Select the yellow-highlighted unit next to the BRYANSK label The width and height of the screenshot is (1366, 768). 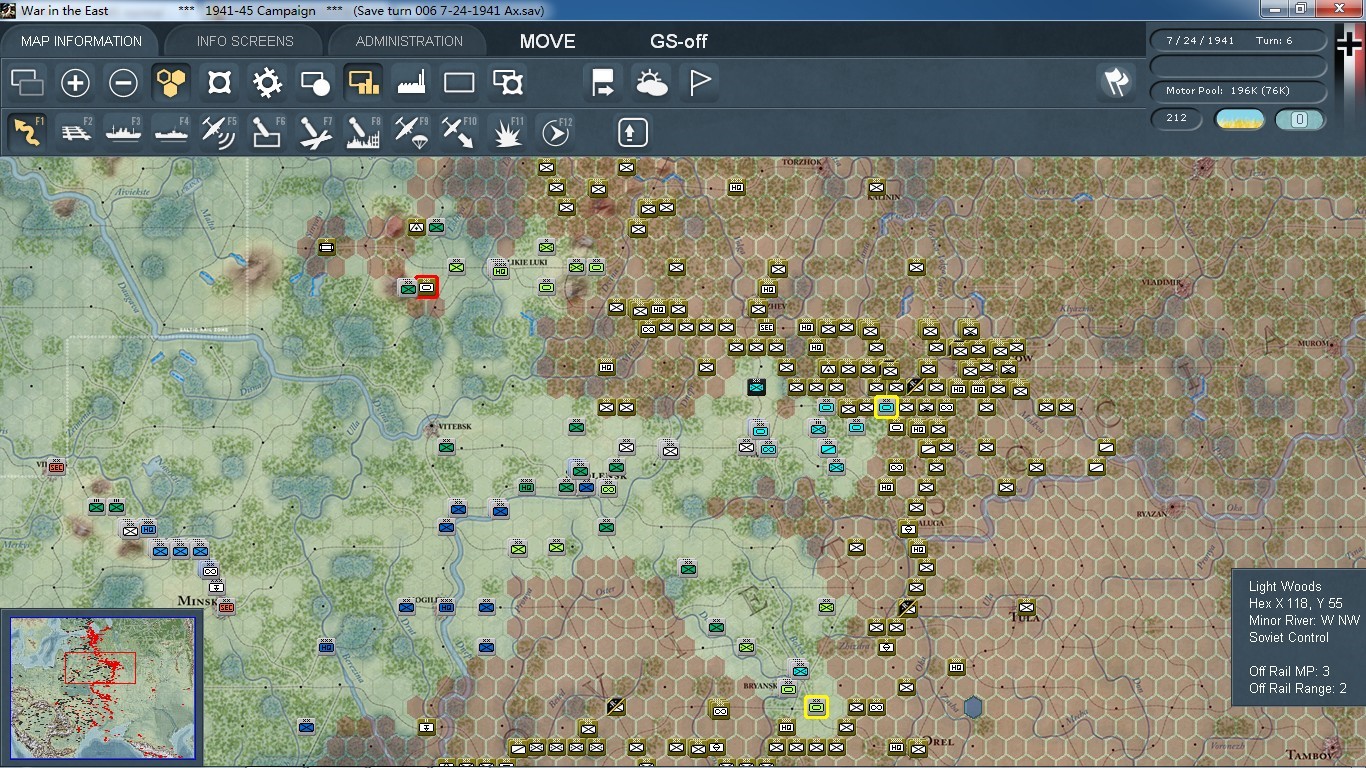point(816,707)
